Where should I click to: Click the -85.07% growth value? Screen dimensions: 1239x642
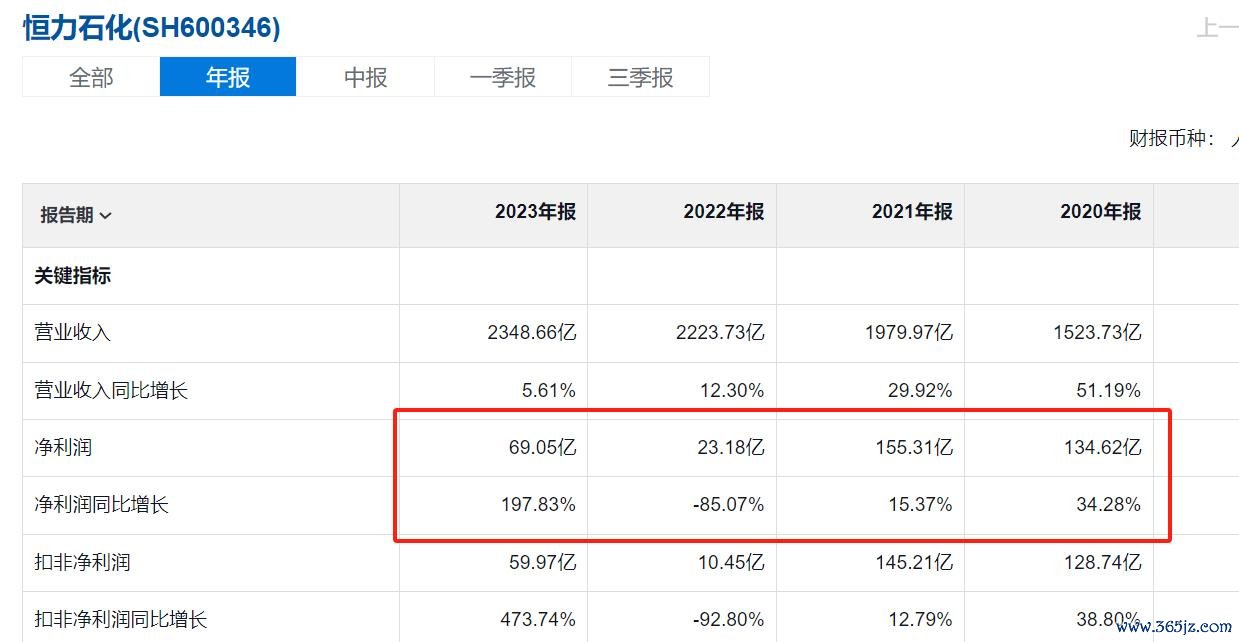(729, 505)
